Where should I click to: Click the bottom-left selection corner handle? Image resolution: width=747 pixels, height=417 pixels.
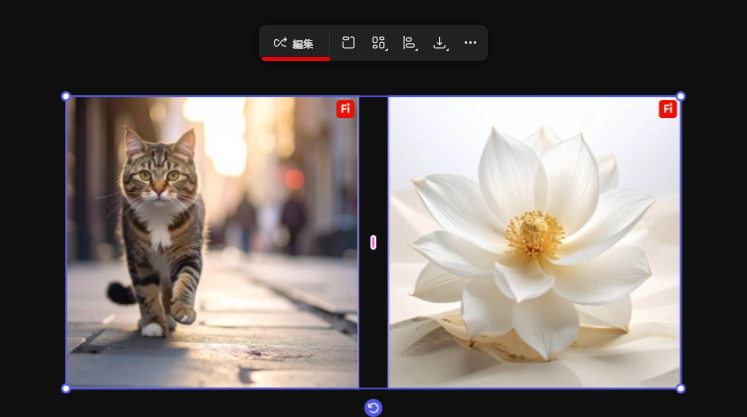(66, 388)
